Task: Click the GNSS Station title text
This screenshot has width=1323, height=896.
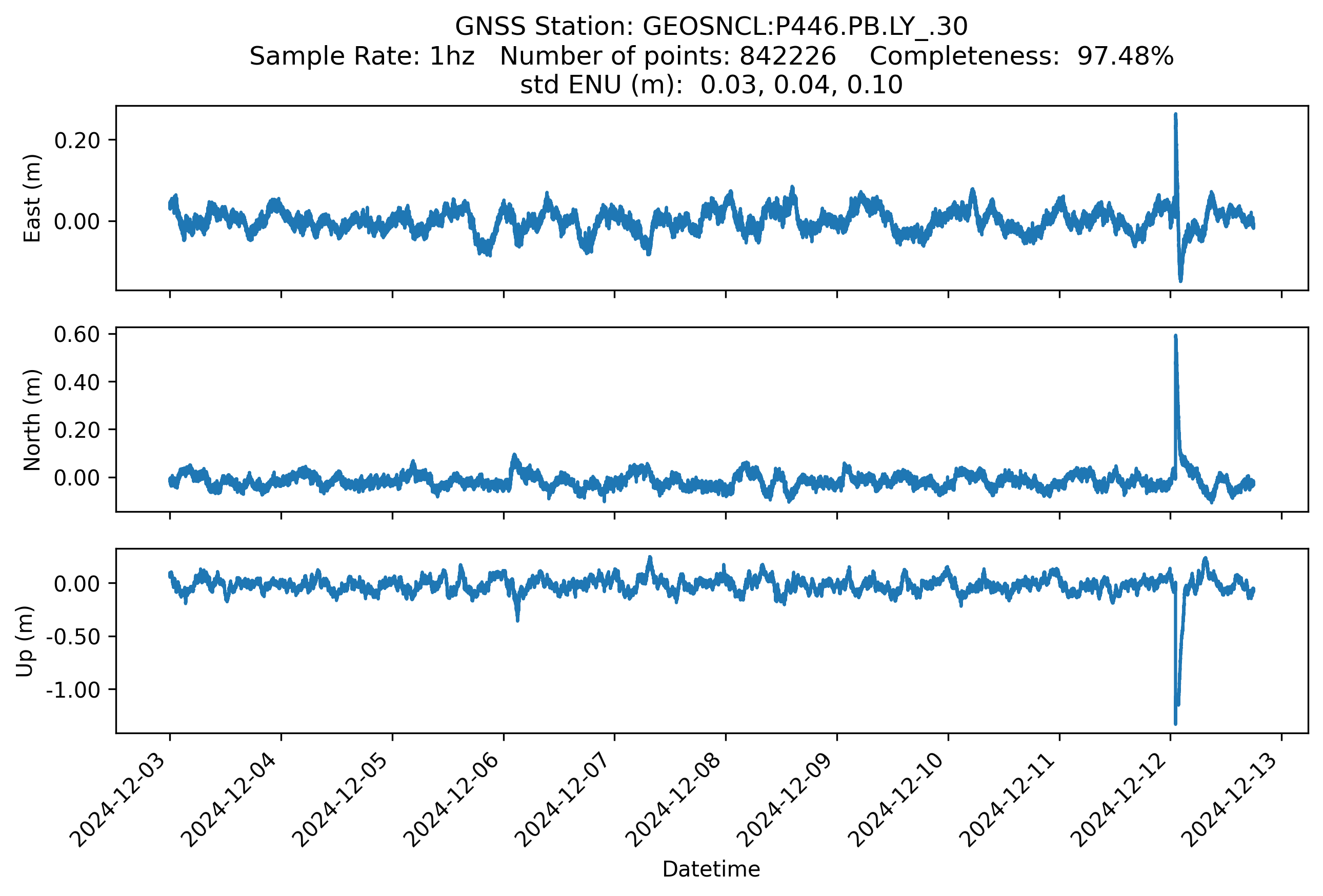Action: coord(711,27)
